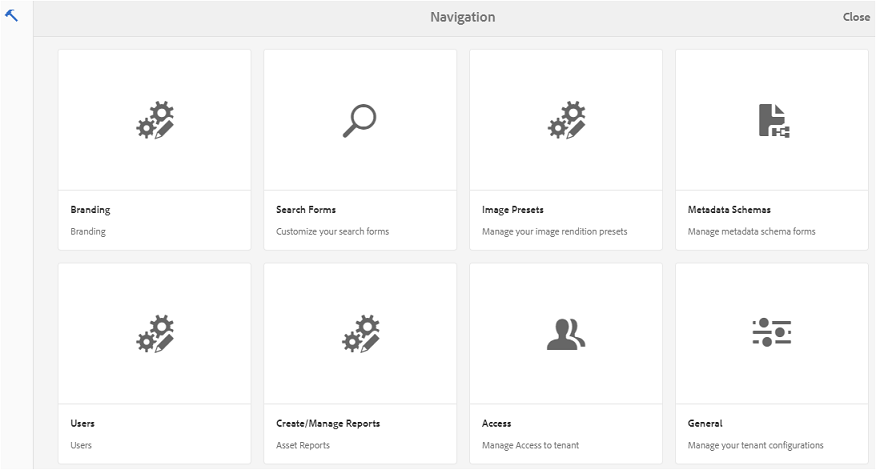Click the Search Forms title
Image resolution: width=876 pixels, height=470 pixels.
(306, 210)
